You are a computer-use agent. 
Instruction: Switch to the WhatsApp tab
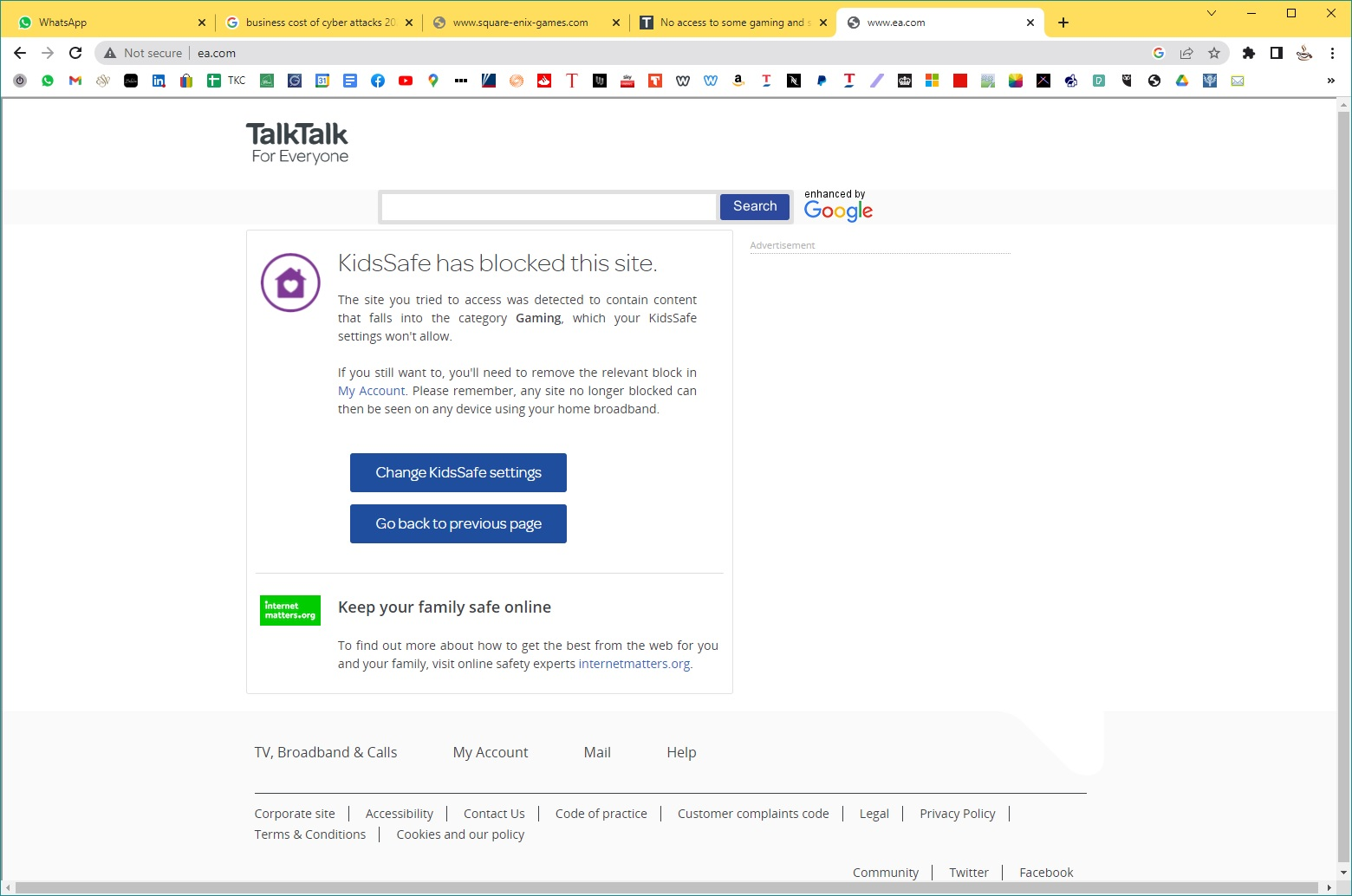pos(104,22)
